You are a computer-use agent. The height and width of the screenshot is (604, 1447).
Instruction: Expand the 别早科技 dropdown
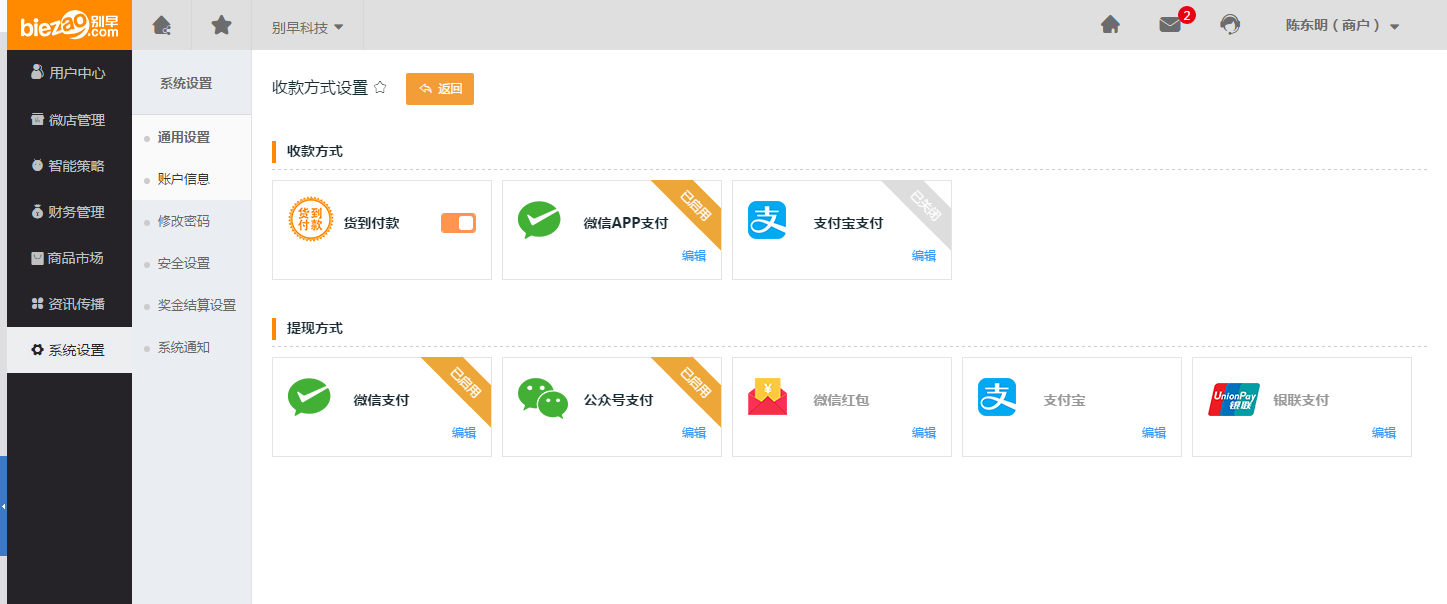click(x=307, y=27)
